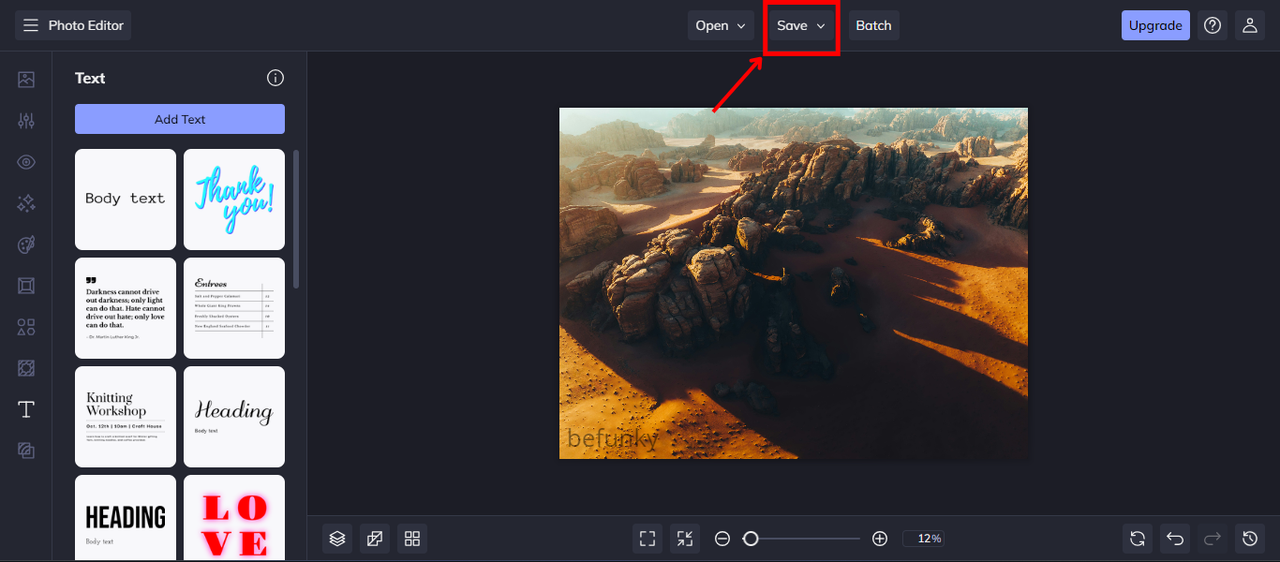This screenshot has height=562, width=1280.
Task: Pick the Entrees menu text template
Action: point(234,308)
